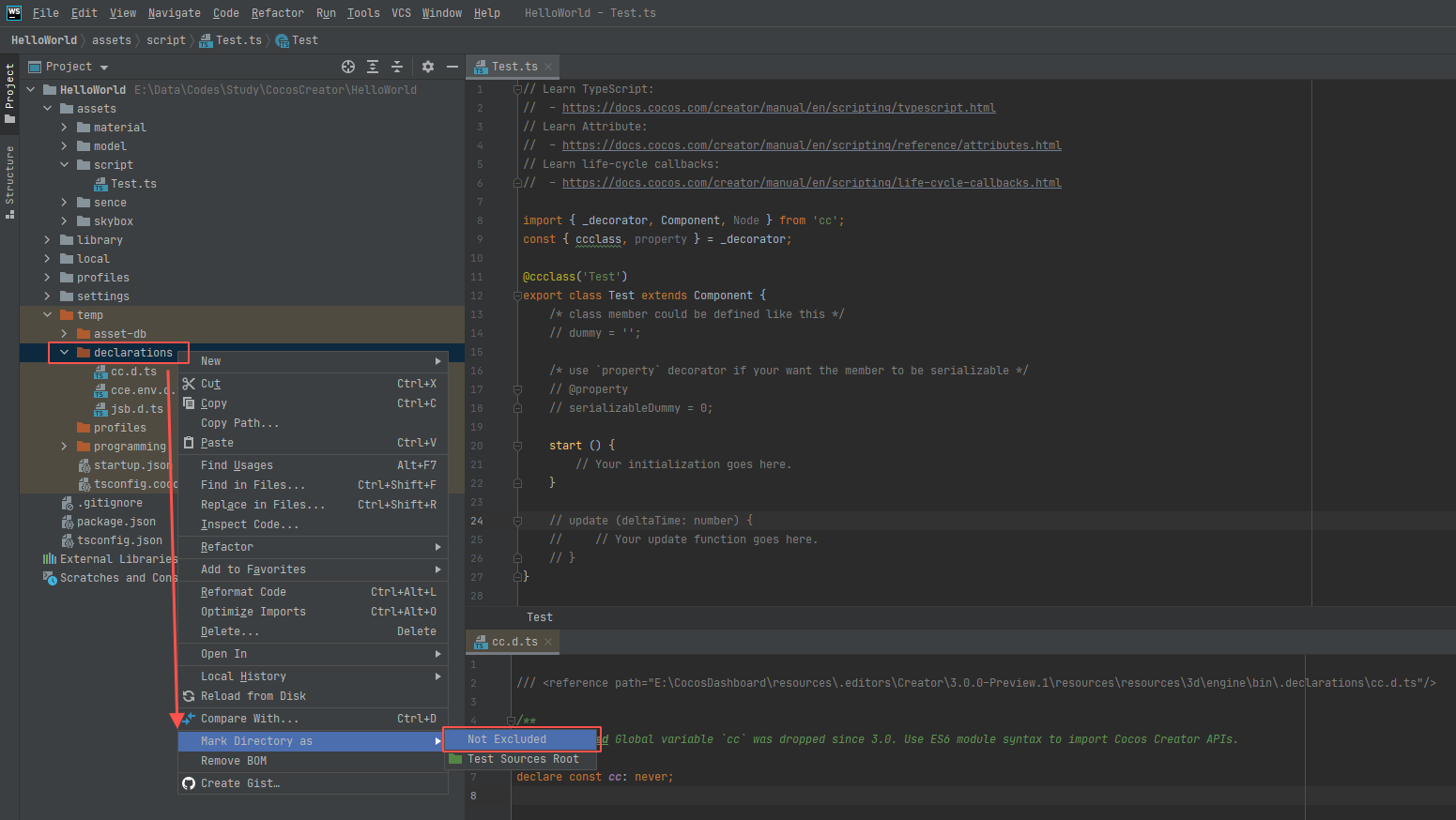Click the fold toggle at class Test line
Image resolution: width=1456 pixels, height=820 pixels.
pyautogui.click(x=517, y=296)
